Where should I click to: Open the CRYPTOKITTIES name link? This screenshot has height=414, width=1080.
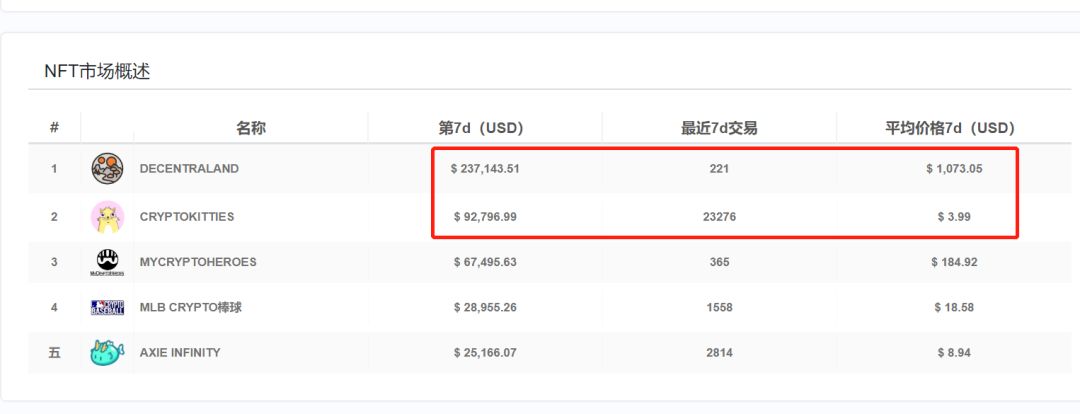(187, 217)
